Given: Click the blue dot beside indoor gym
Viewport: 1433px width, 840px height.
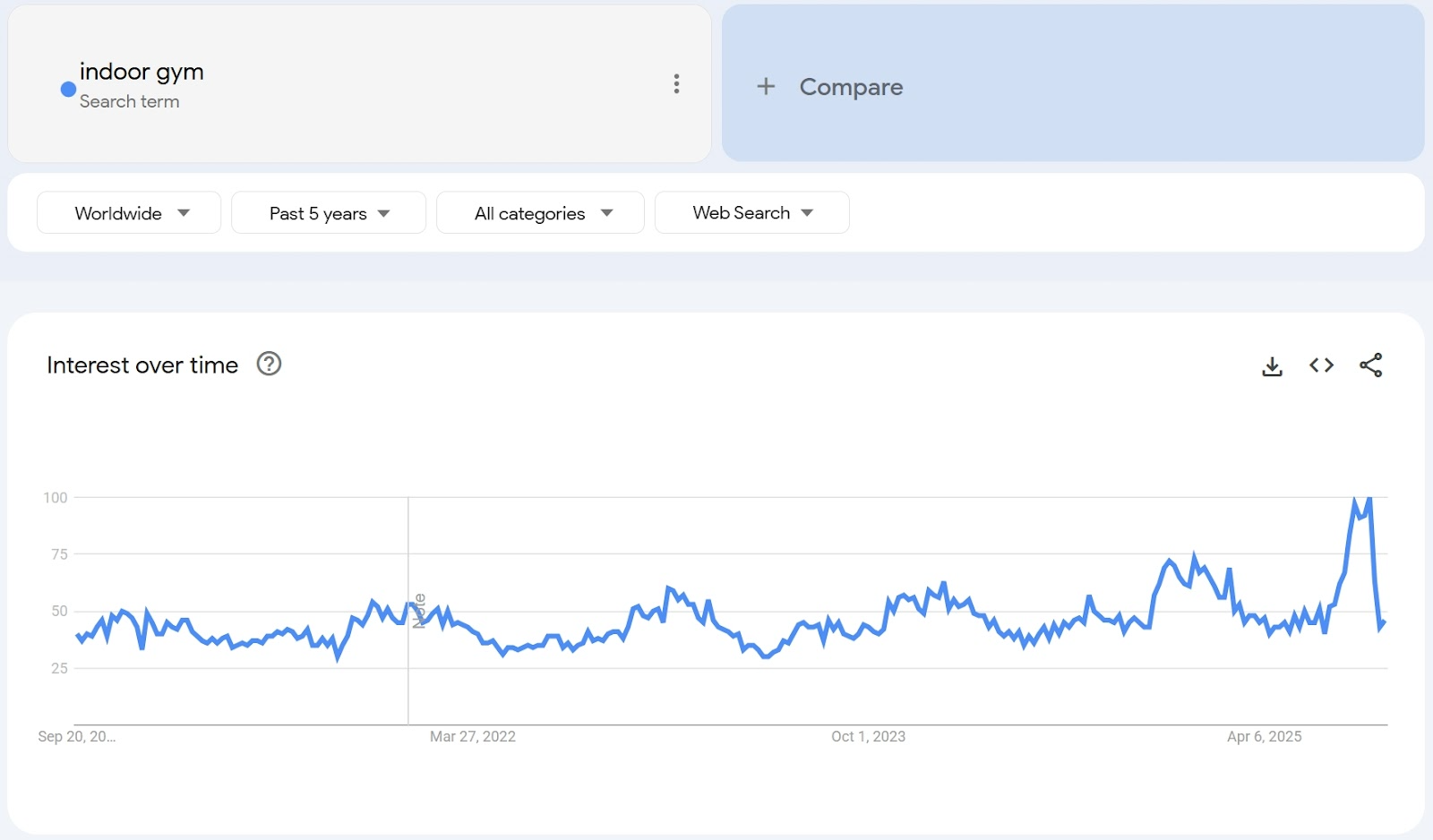Looking at the screenshot, I should (68, 89).
